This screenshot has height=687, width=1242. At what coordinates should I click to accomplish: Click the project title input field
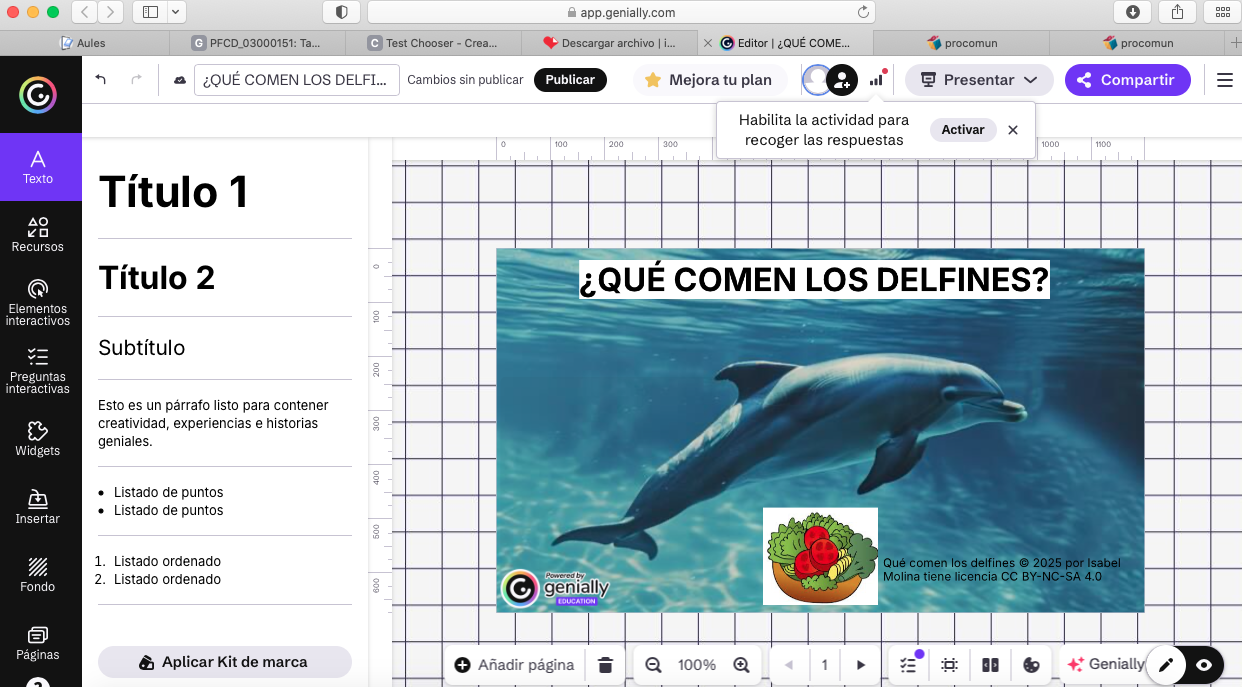pos(296,80)
